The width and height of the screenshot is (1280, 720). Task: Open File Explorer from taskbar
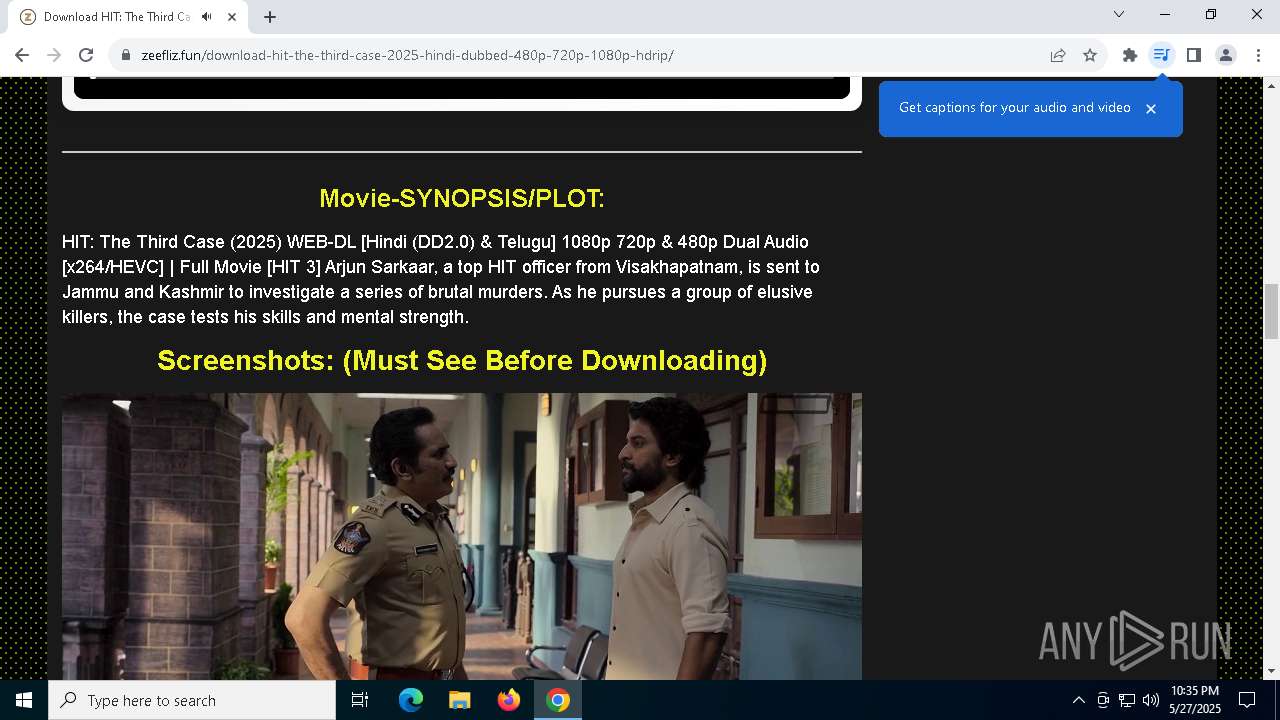click(x=459, y=700)
